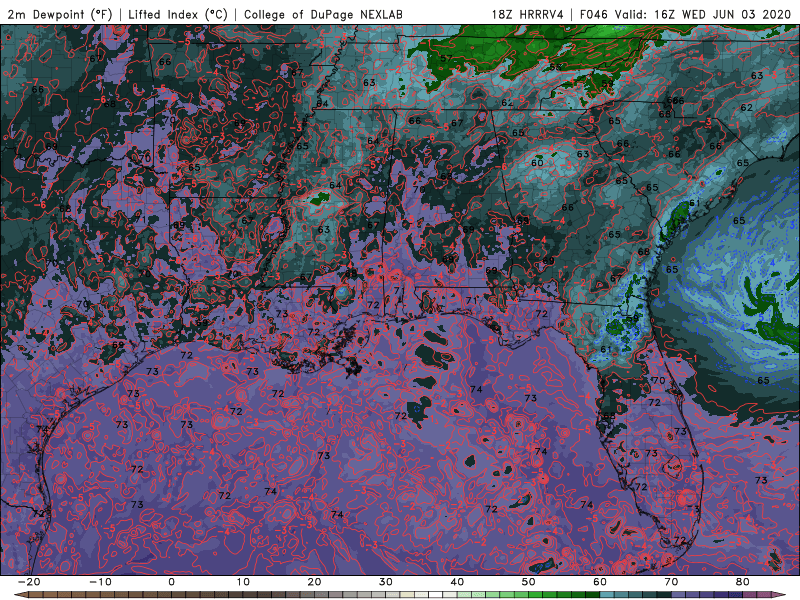This screenshot has width=800, height=600.
Task: Click the 'F046' forecast hour label
Action: point(594,14)
